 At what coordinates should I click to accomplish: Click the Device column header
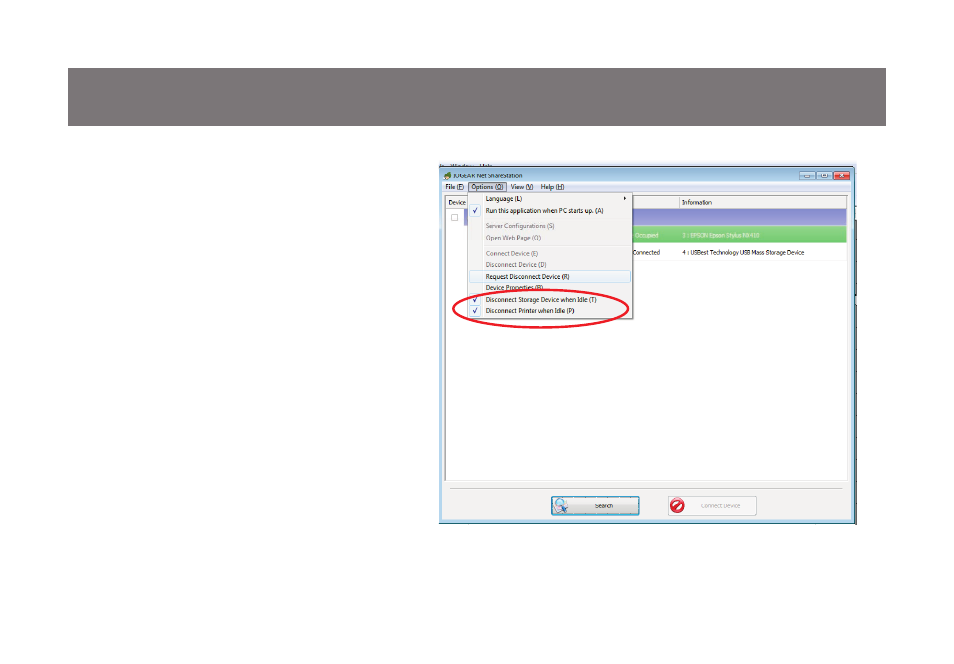tap(457, 202)
